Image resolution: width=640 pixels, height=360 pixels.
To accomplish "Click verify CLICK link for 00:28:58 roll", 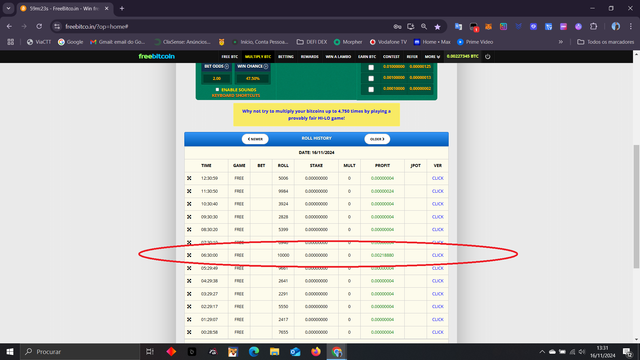I will [x=438, y=332].
